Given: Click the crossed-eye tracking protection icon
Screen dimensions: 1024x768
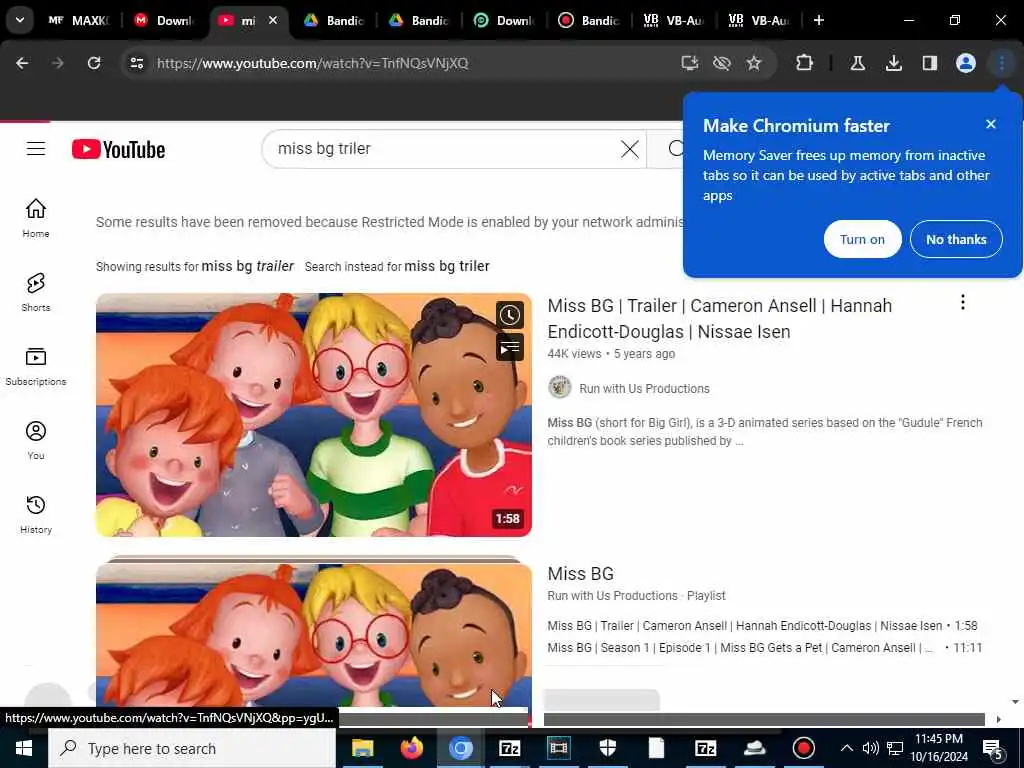Looking at the screenshot, I should pos(722,63).
